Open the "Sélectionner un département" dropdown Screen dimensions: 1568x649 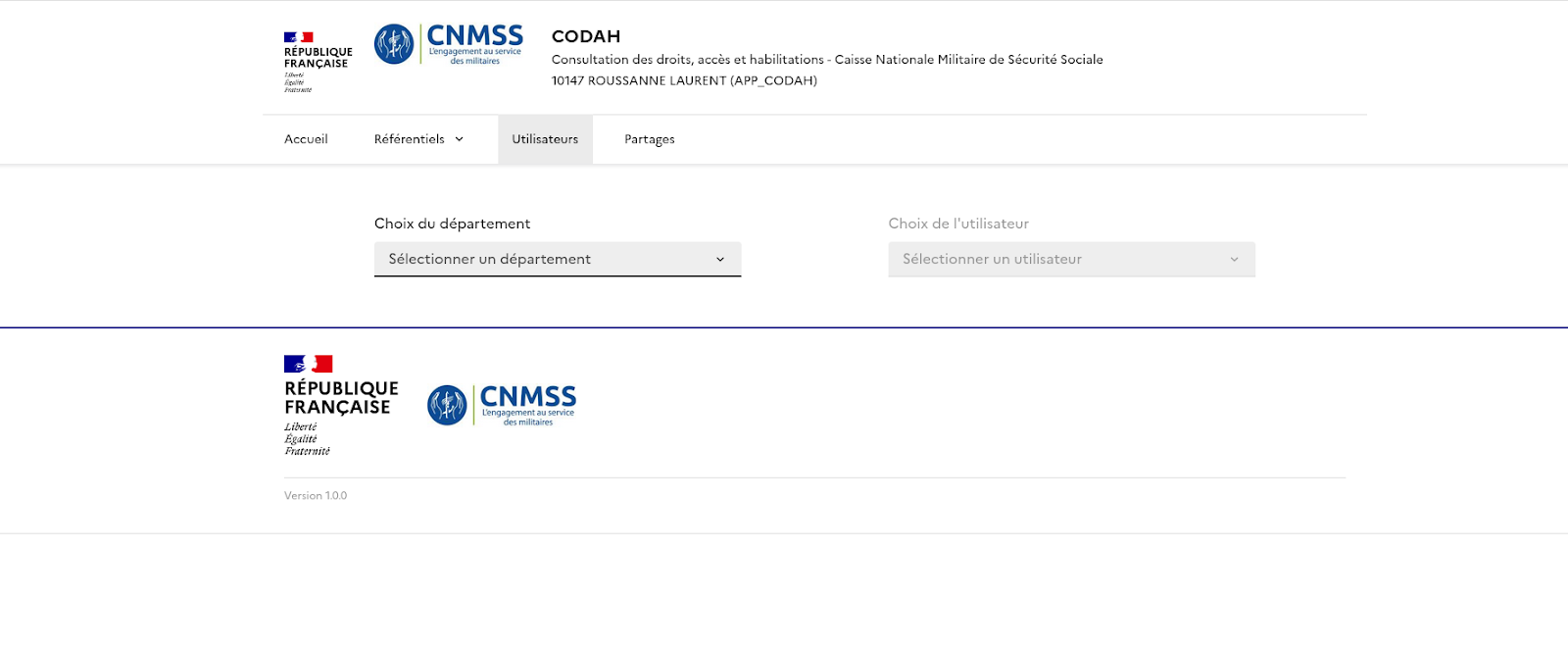557,259
